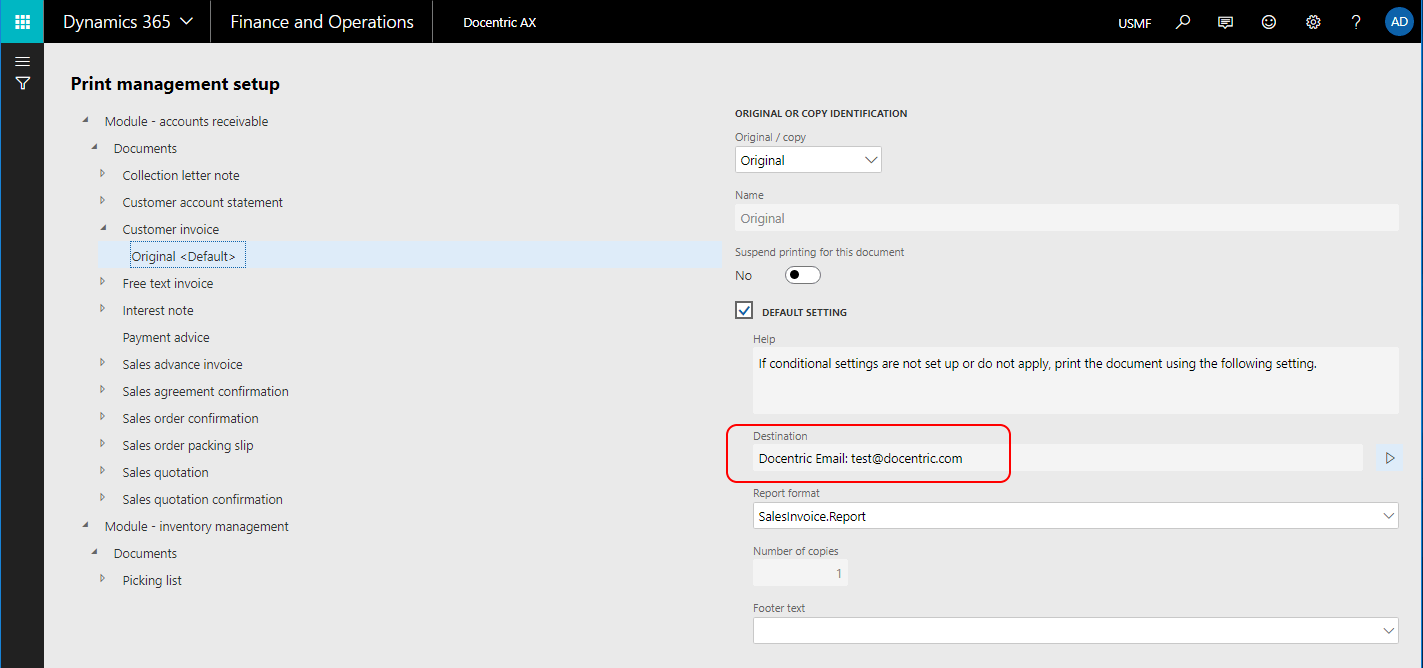This screenshot has height=668, width=1423.
Task: Open the messages icon in header
Action: (x=1226, y=22)
